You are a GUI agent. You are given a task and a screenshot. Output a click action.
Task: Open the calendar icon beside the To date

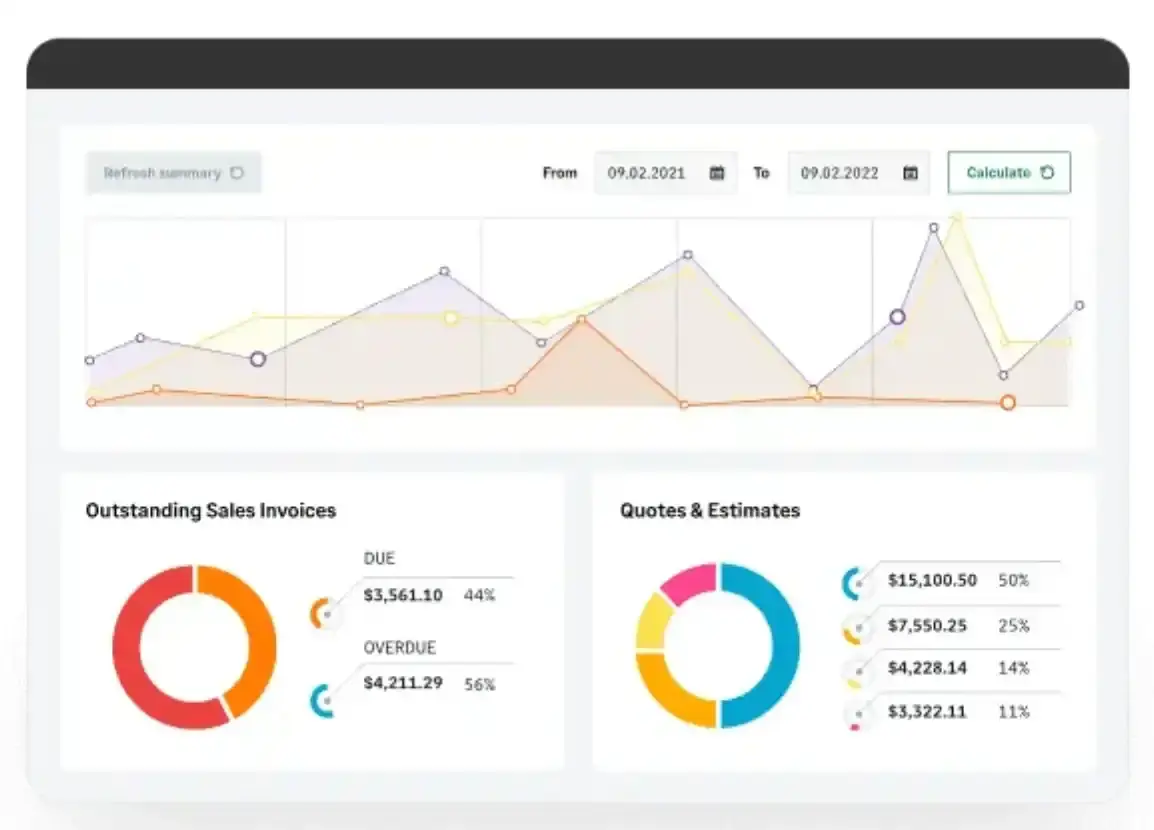[910, 172]
